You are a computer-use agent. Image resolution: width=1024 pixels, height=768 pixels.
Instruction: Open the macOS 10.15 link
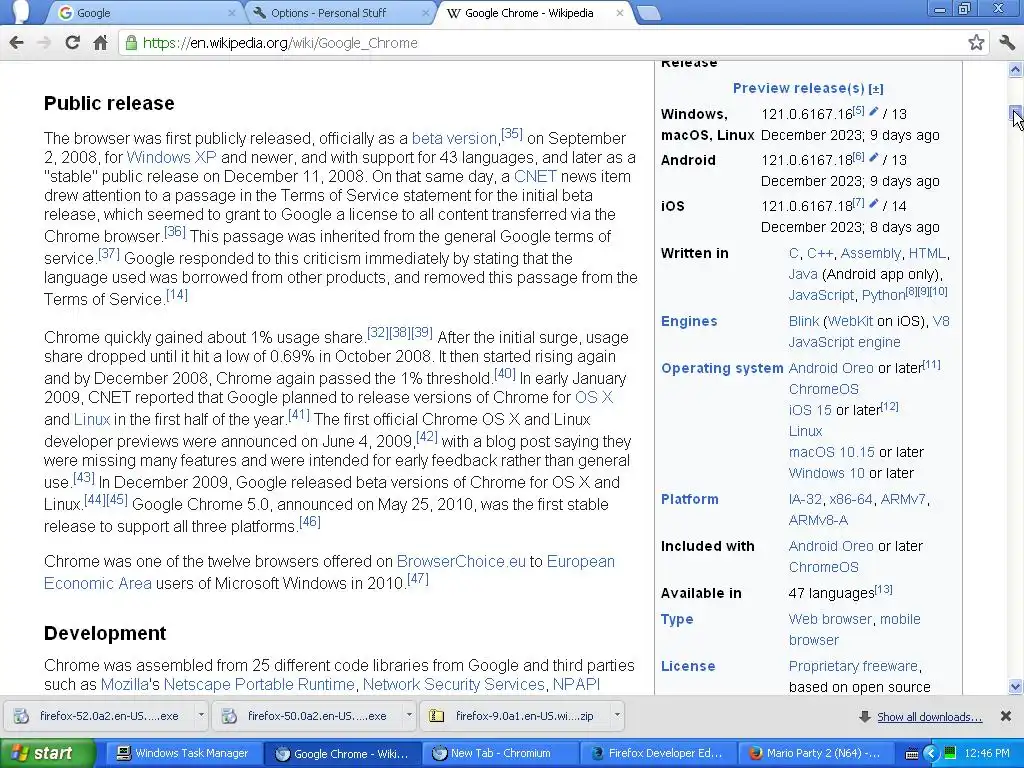(831, 452)
